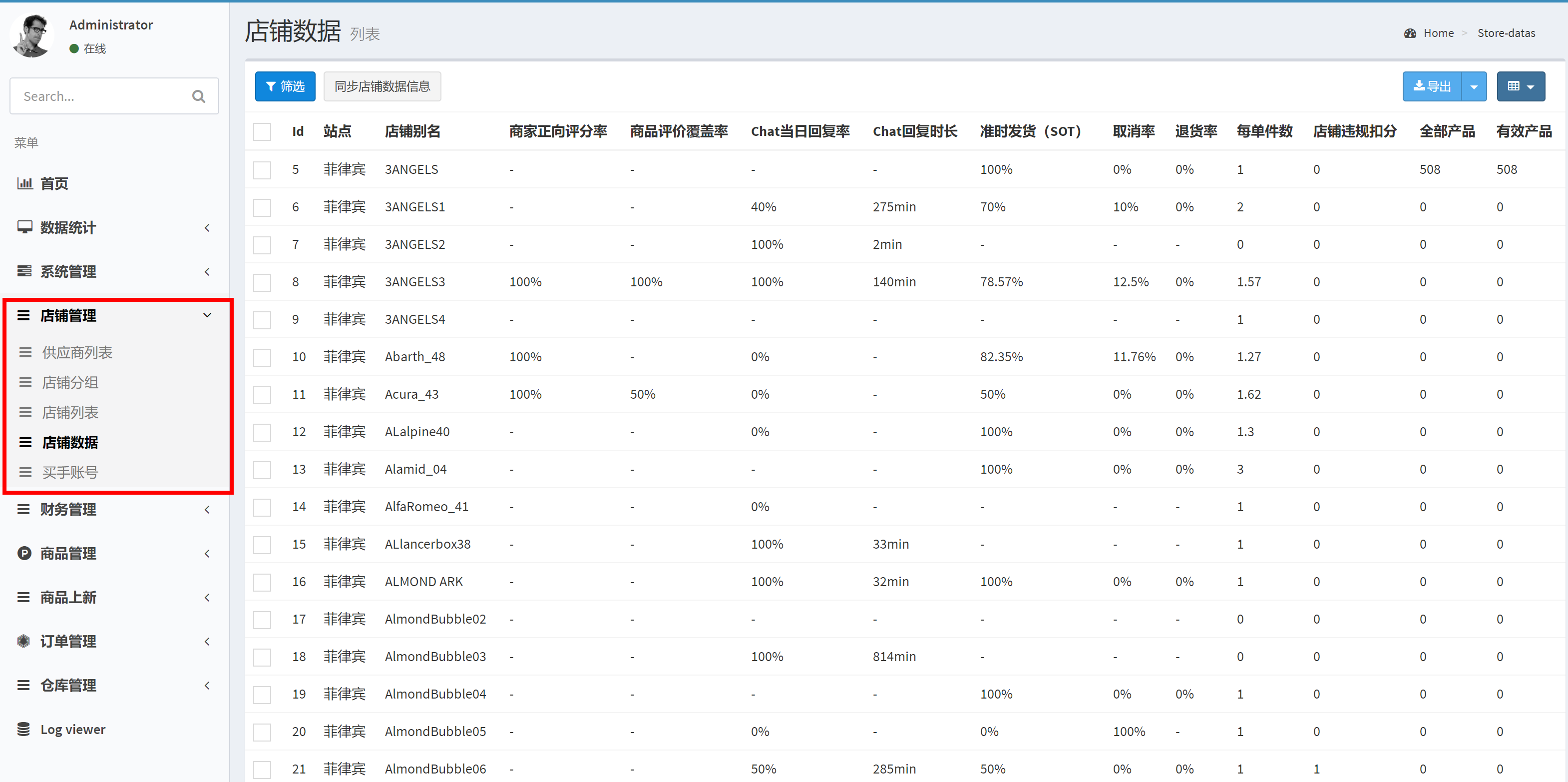1568x782 pixels.
Task: Check the row checkbox for 3ANGELS3
Action: point(262,282)
